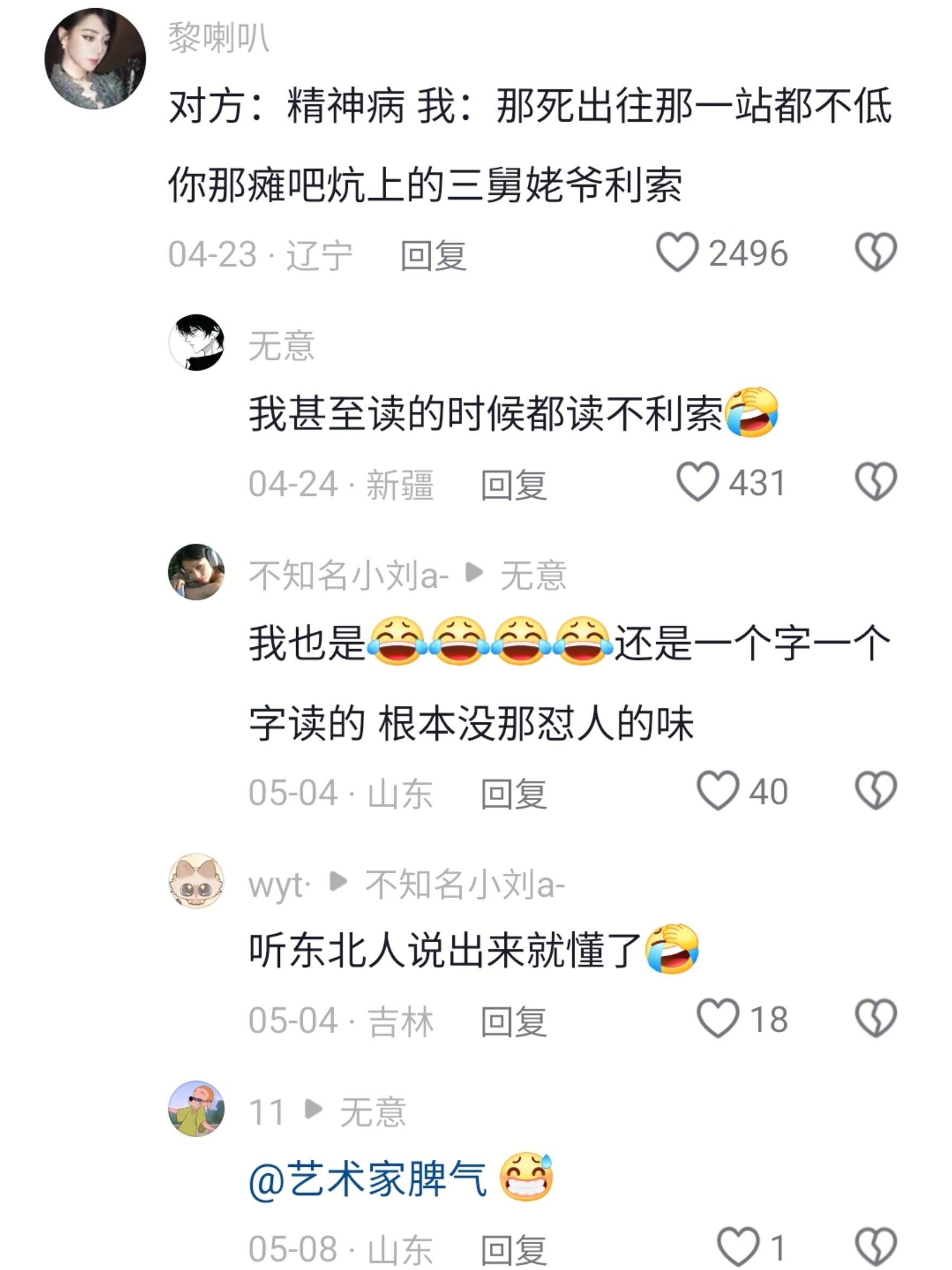Viewport: 952px width, 1270px height.
Task: View 无意's avatar profile
Action: (196, 342)
